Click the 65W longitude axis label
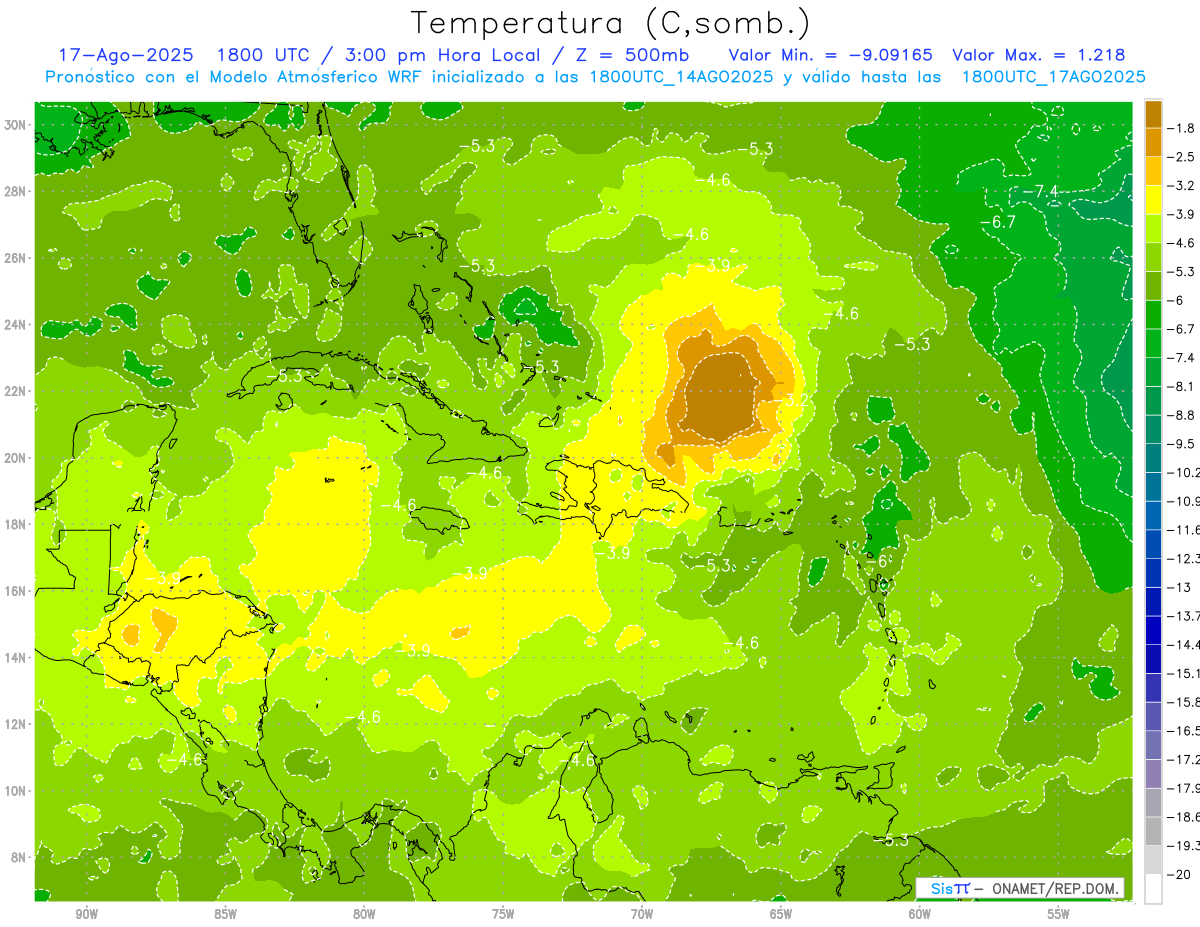The height and width of the screenshot is (927, 1200). 781,914
